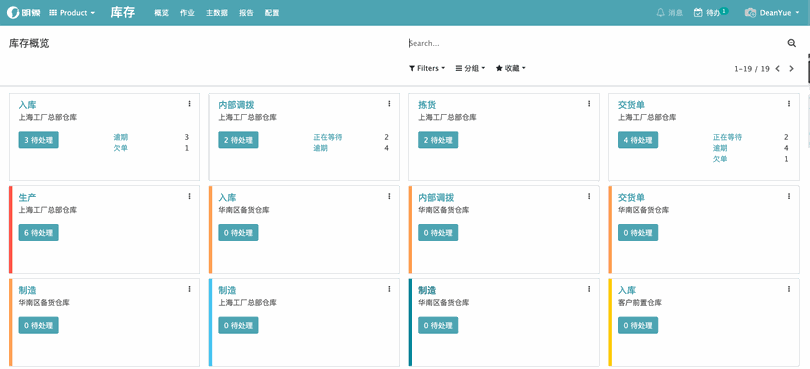
Task: Click 0 待处理 on 入库 客户前置仓库 card
Action: point(638,325)
